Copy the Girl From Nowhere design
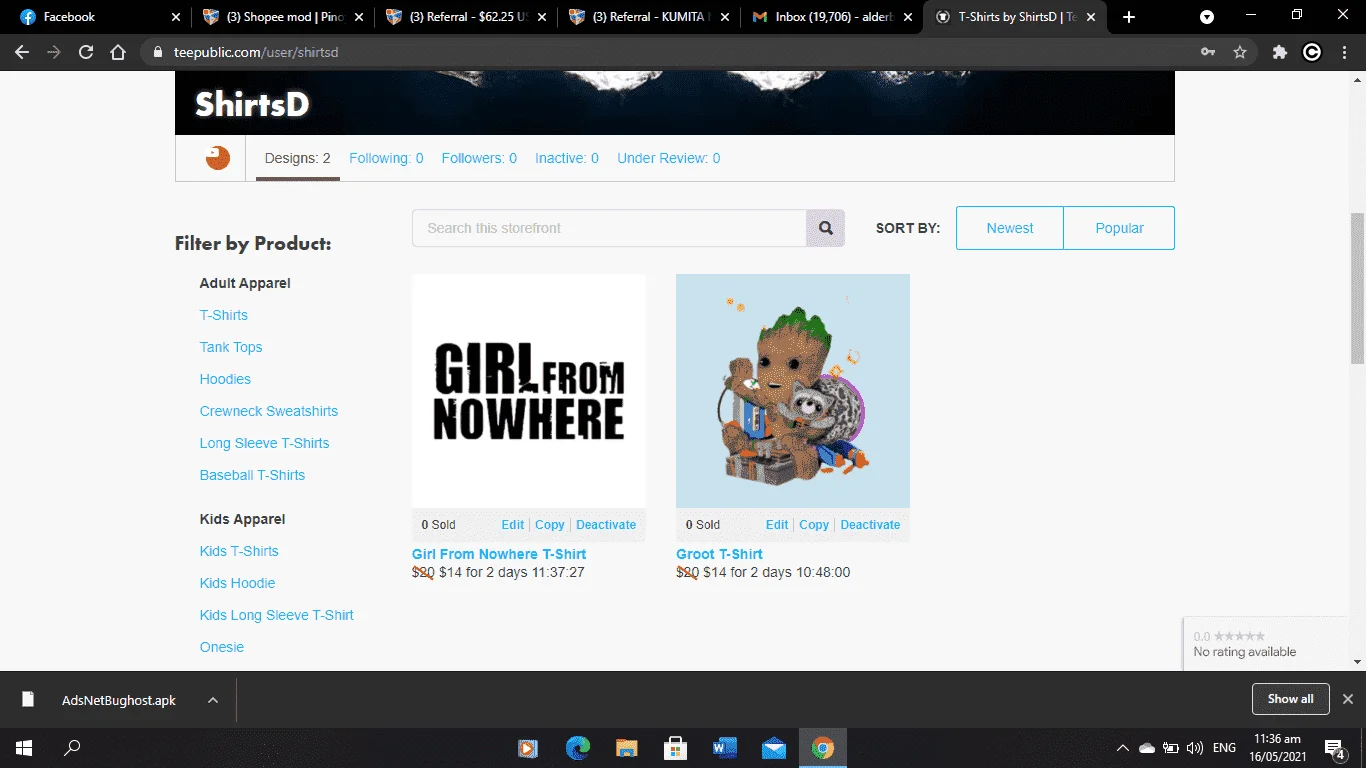 tap(550, 525)
